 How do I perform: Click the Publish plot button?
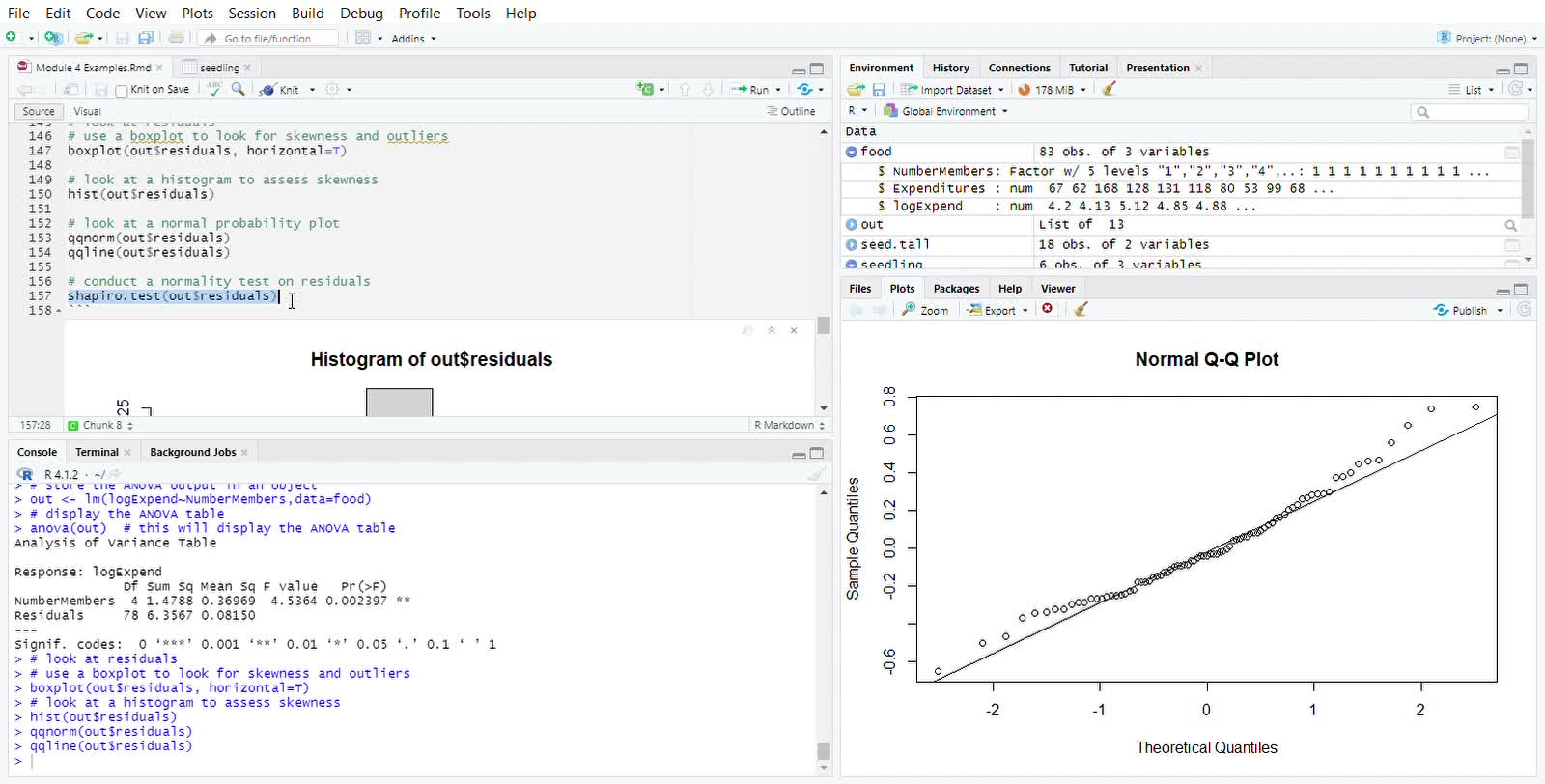(x=1461, y=310)
